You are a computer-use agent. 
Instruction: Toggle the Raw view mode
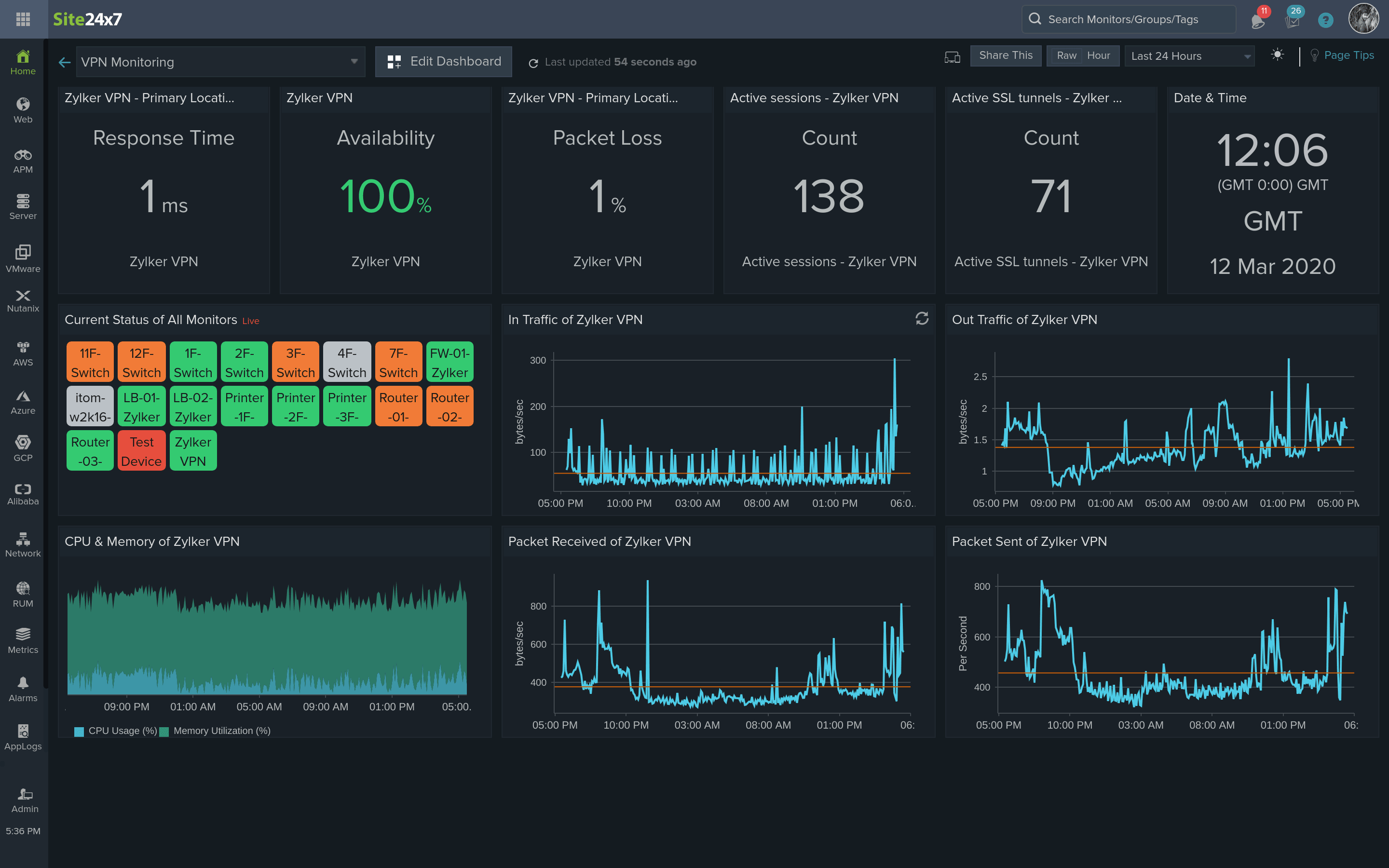tap(1066, 56)
